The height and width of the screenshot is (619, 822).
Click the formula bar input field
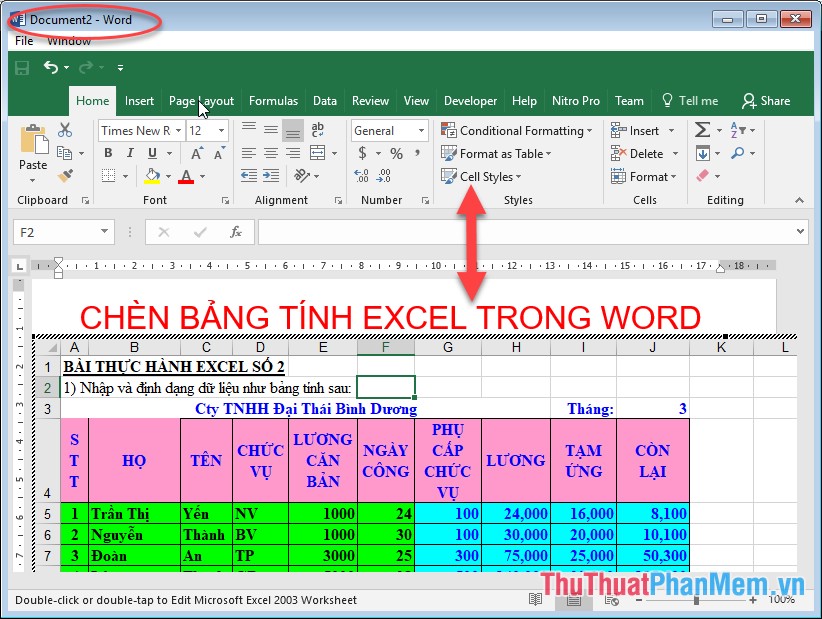pyautogui.click(x=527, y=232)
